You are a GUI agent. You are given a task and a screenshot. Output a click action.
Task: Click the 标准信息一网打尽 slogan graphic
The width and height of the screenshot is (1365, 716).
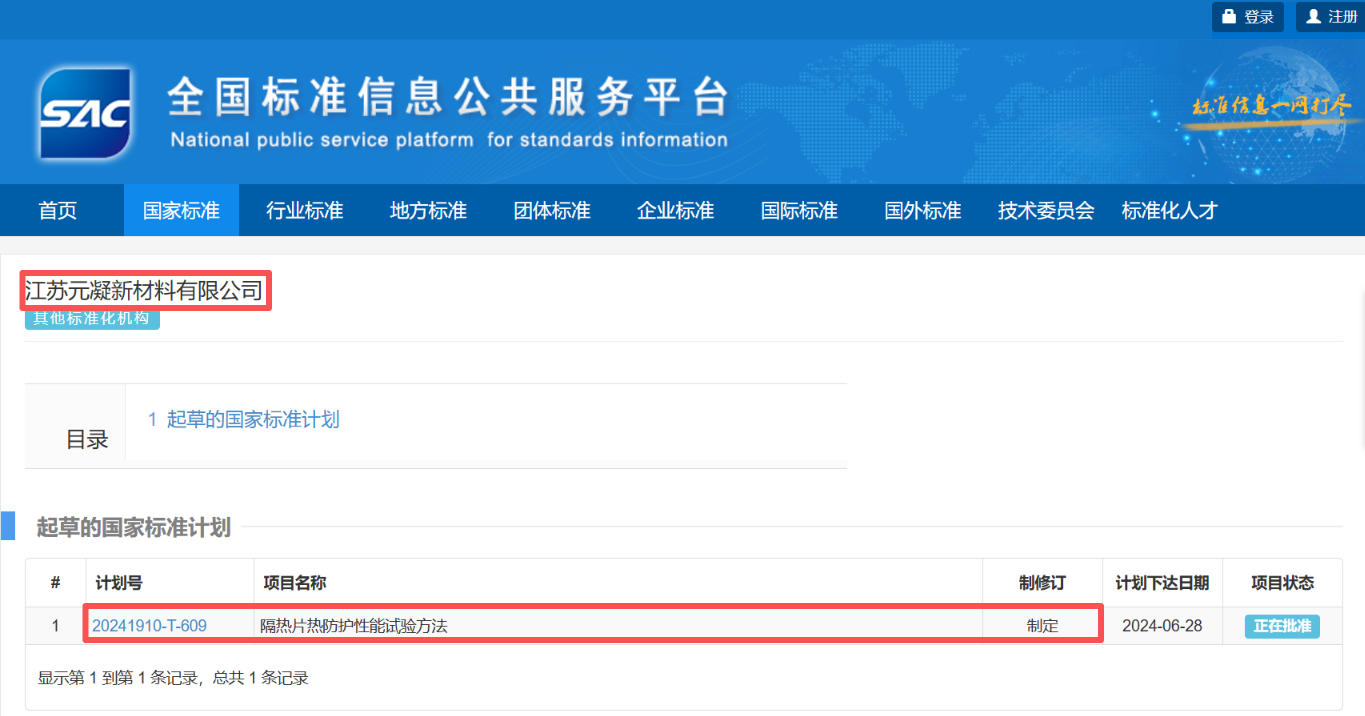pyautogui.click(x=1271, y=106)
